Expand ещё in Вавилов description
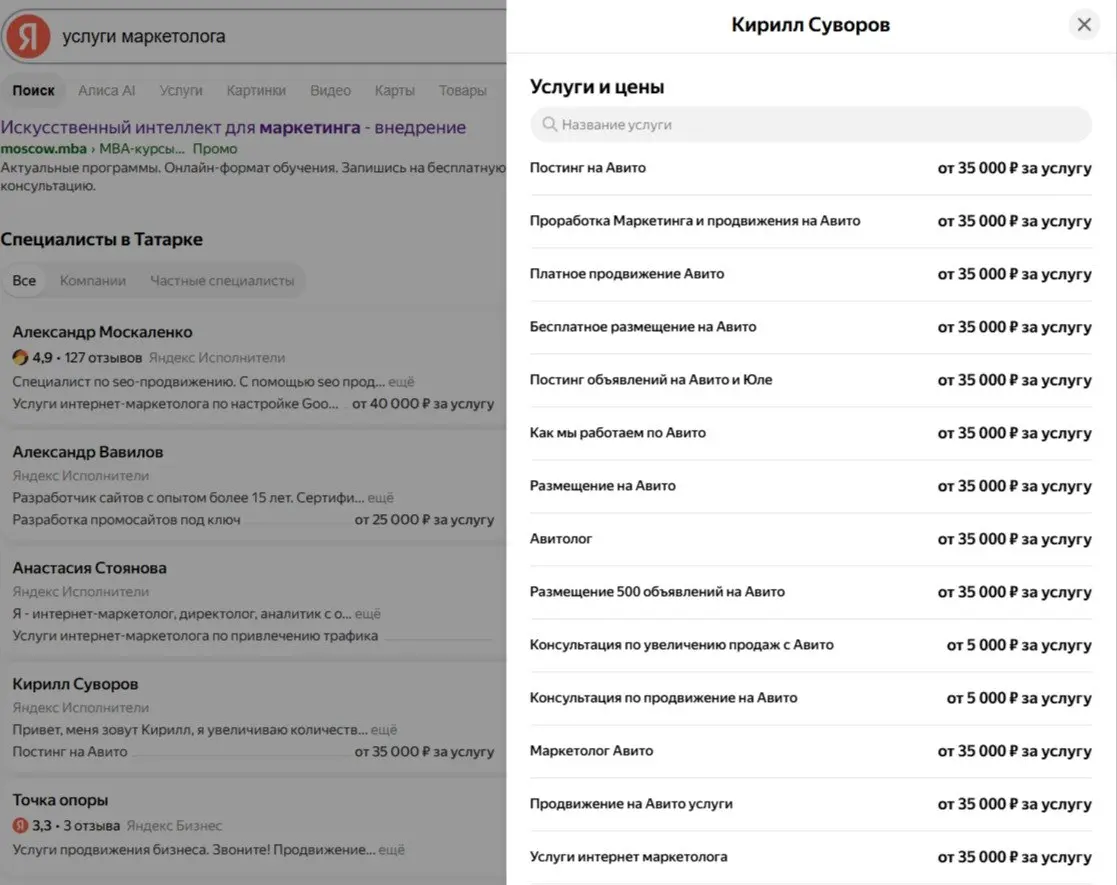 [x=380, y=498]
